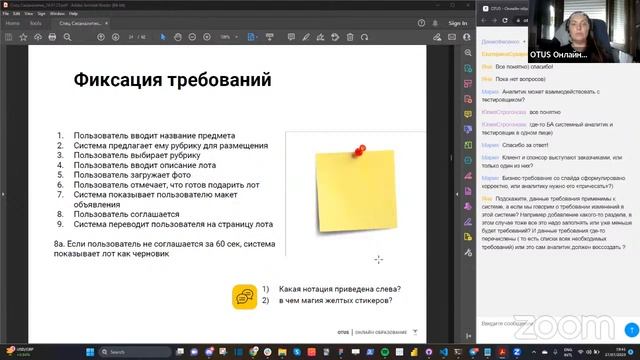640x360 pixels.
Task: Zoom out with the minus circle icon
Action: coord(192,37)
